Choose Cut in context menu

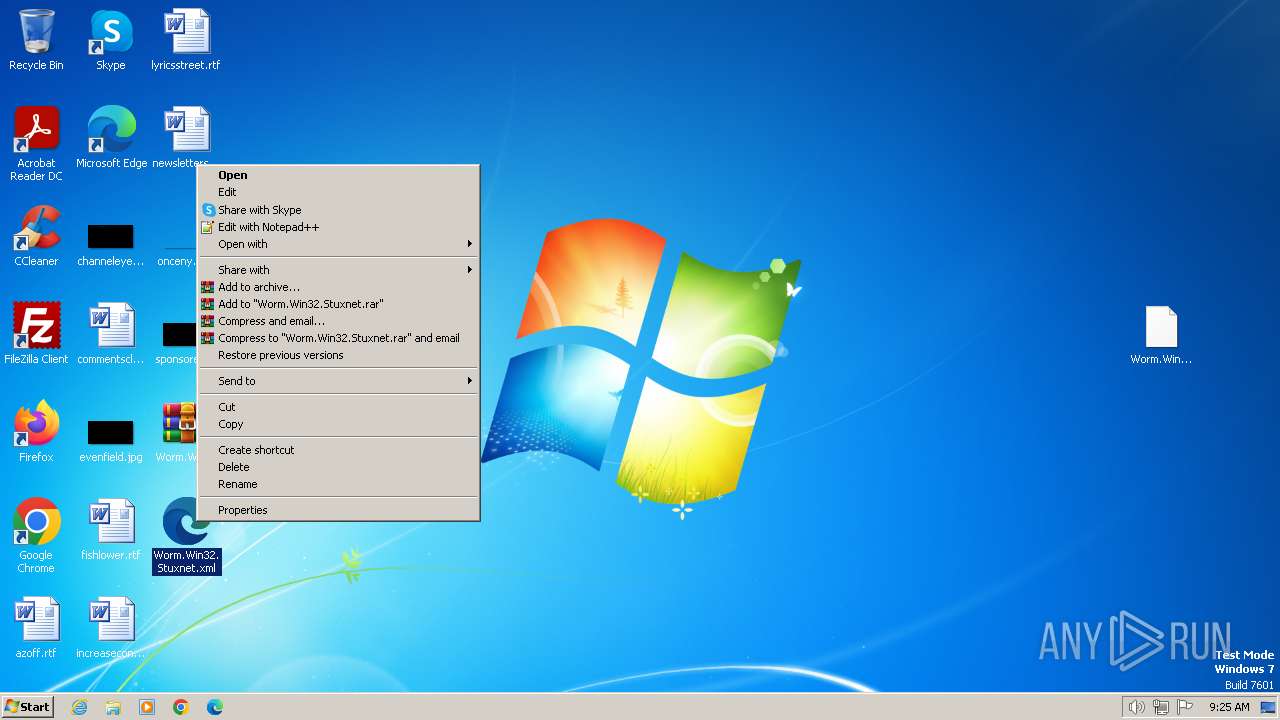(339, 407)
